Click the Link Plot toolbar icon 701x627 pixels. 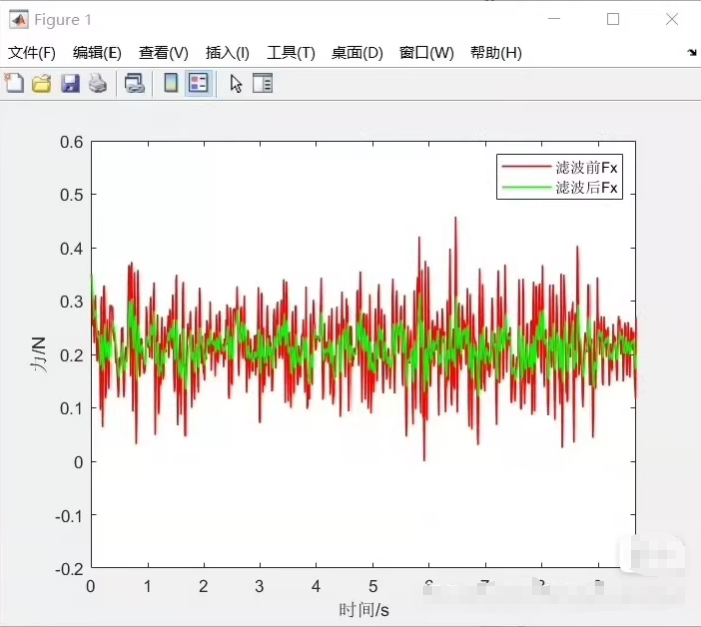[135, 84]
